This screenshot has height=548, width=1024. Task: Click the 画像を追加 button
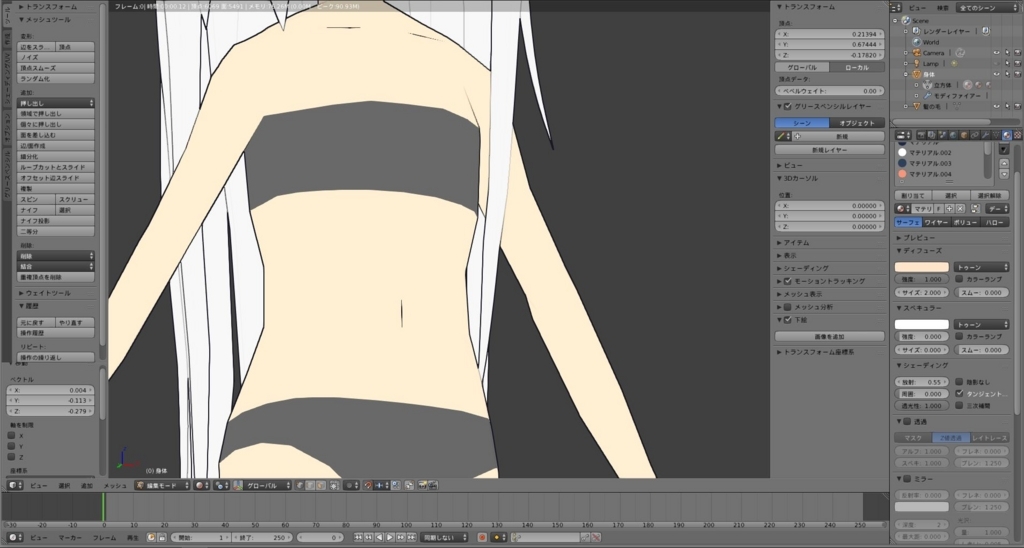pos(829,336)
